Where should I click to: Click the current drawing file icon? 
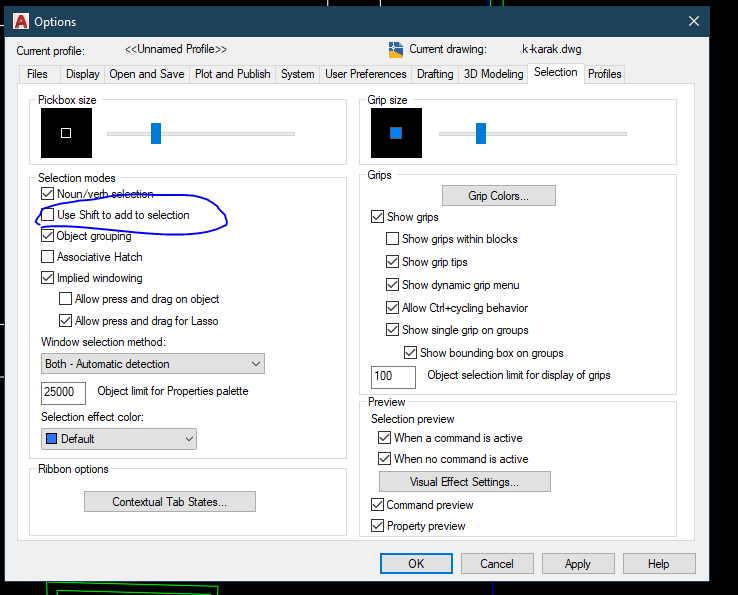(x=395, y=49)
